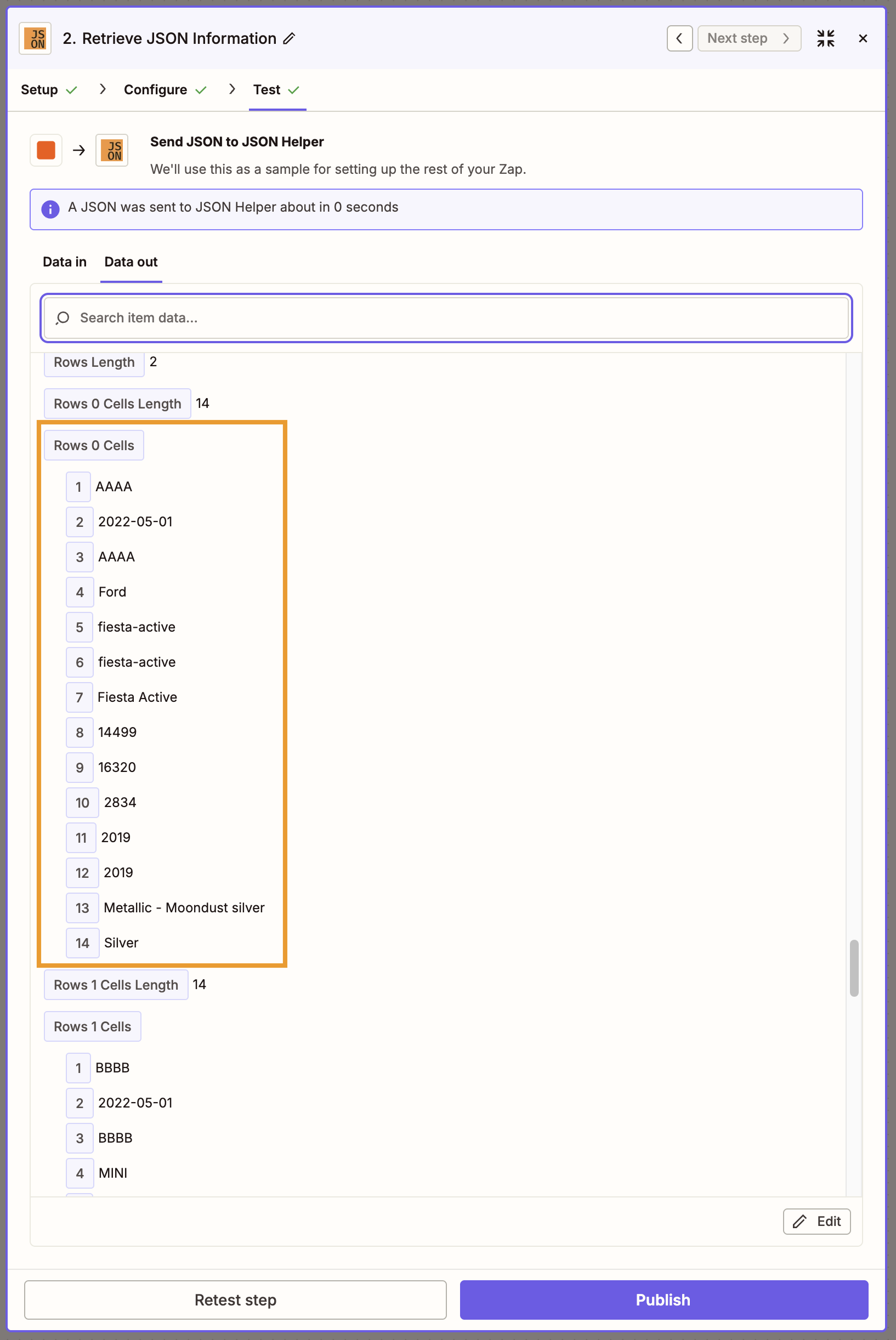Open the Setup tab

pyautogui.click(x=49, y=90)
